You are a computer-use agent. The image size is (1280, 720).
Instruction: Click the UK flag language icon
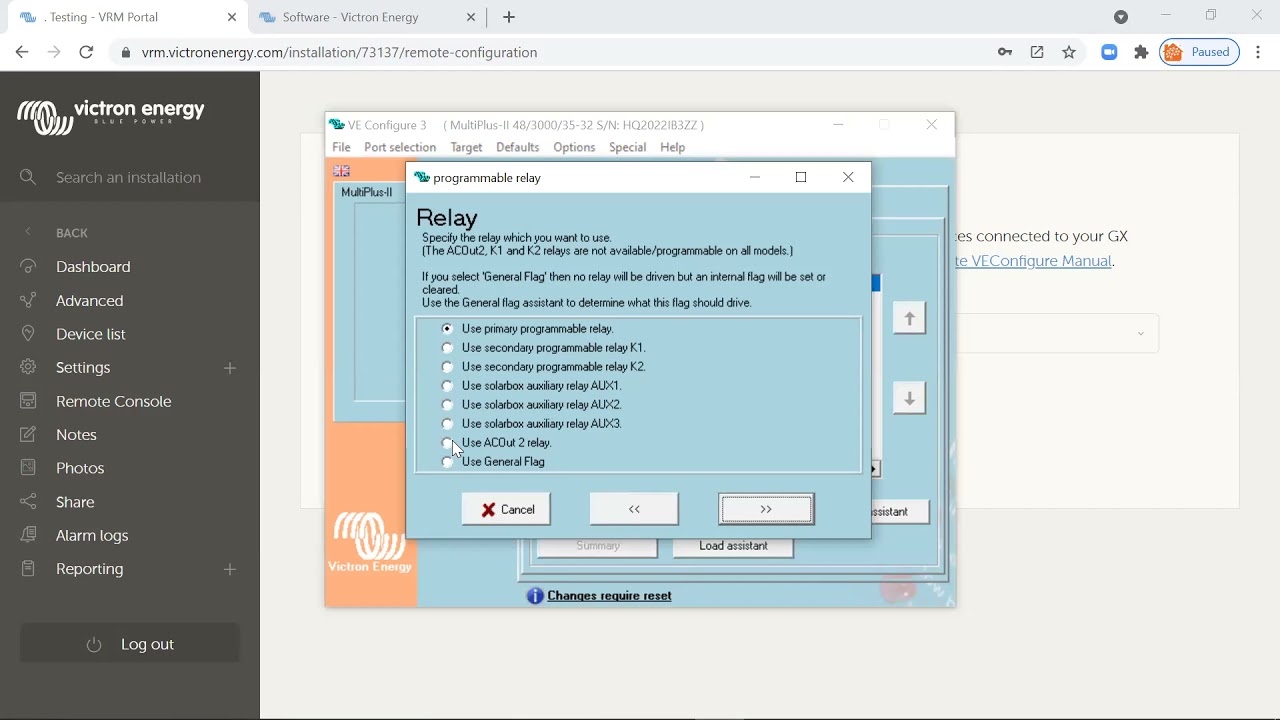pyautogui.click(x=342, y=171)
